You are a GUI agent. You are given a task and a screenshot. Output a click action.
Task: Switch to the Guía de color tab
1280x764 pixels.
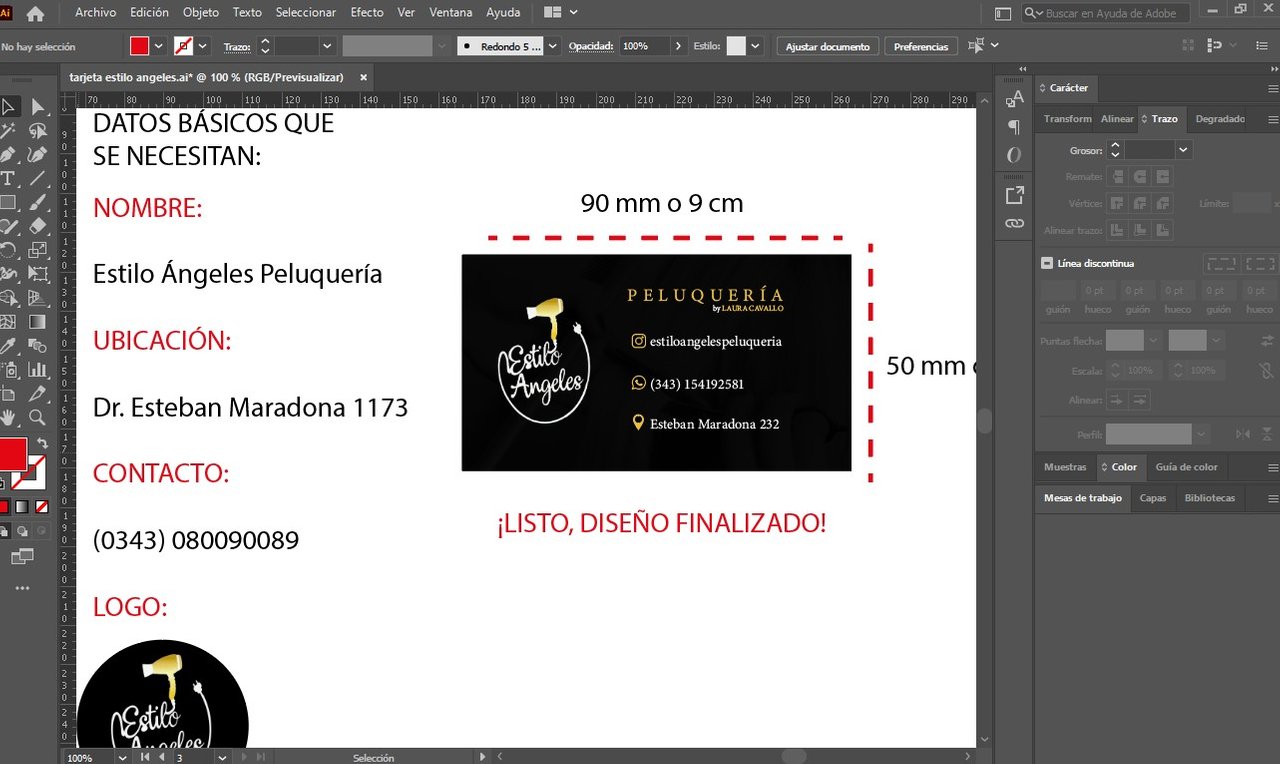1186,467
